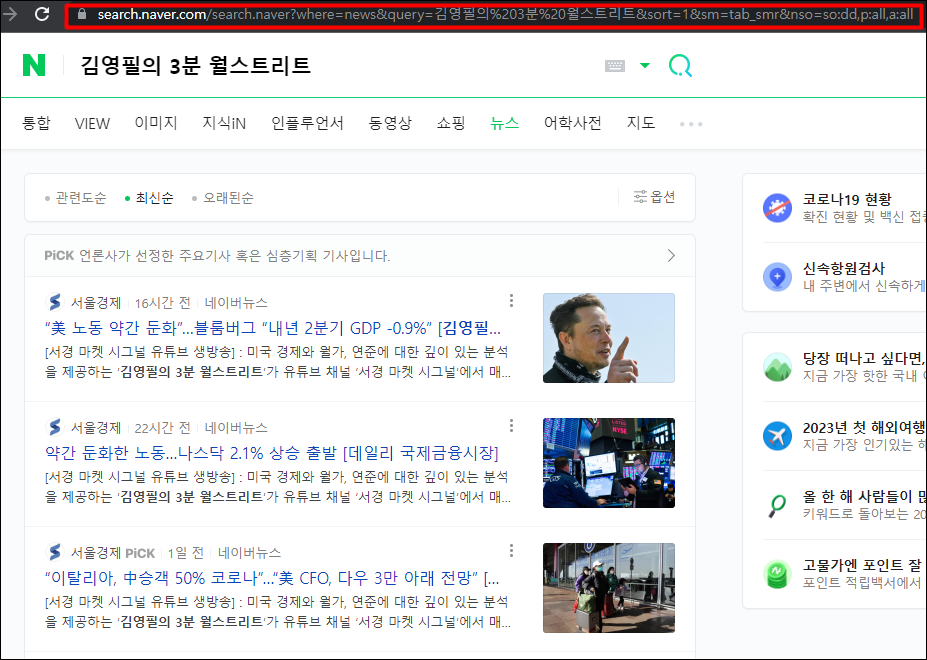
Task: Open article about 블룸버그 내년 2분기 GDP
Action: 273,328
